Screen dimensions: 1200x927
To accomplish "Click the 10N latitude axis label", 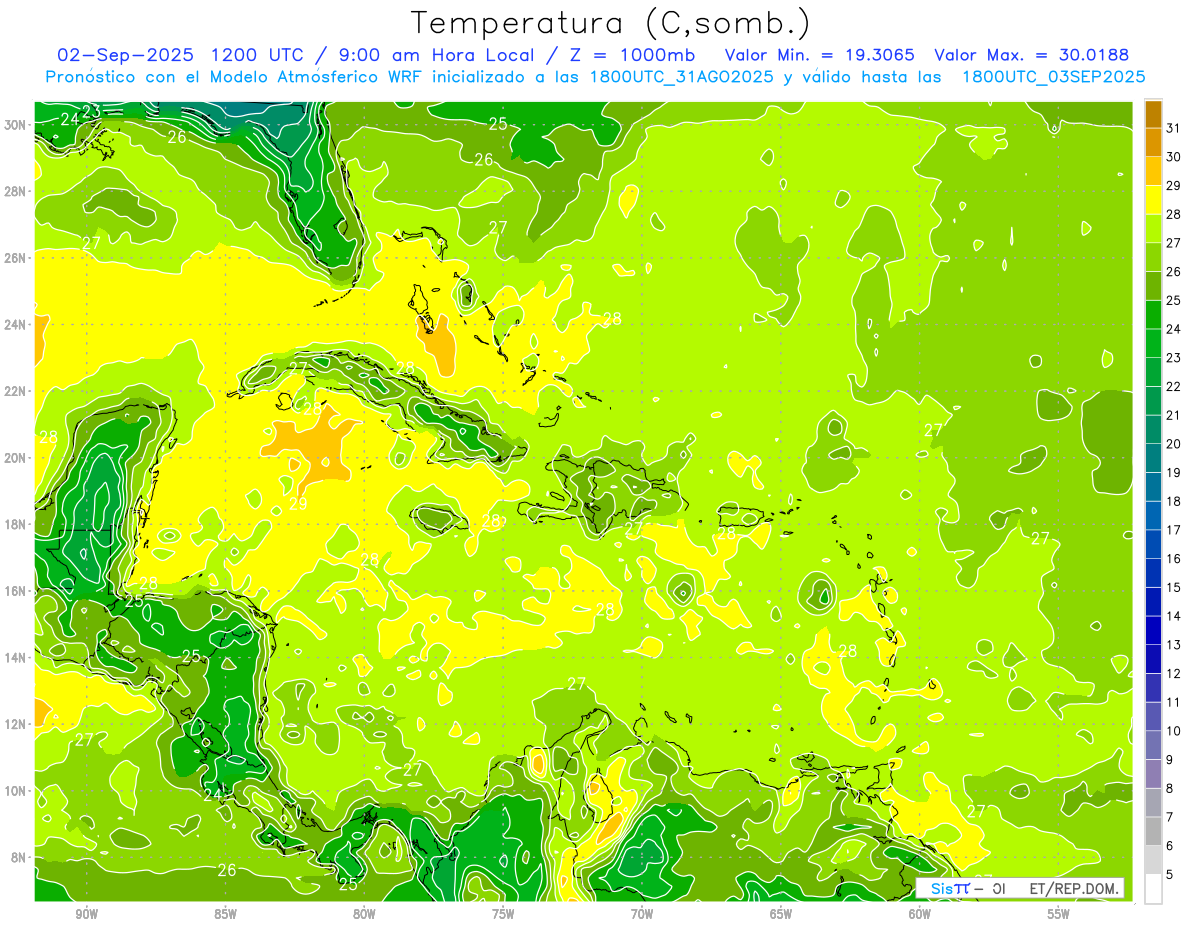I will click(x=15, y=791).
